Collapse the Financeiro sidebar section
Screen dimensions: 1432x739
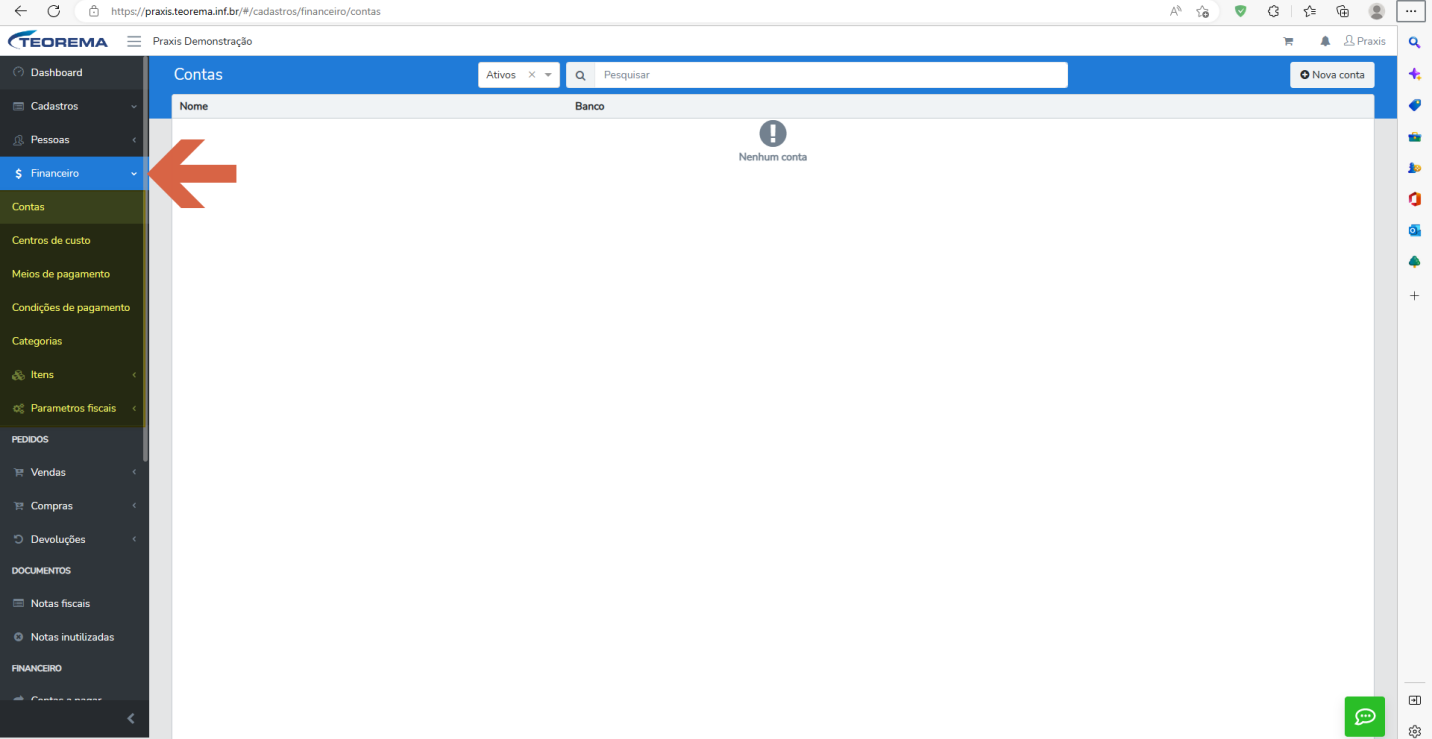point(74,173)
